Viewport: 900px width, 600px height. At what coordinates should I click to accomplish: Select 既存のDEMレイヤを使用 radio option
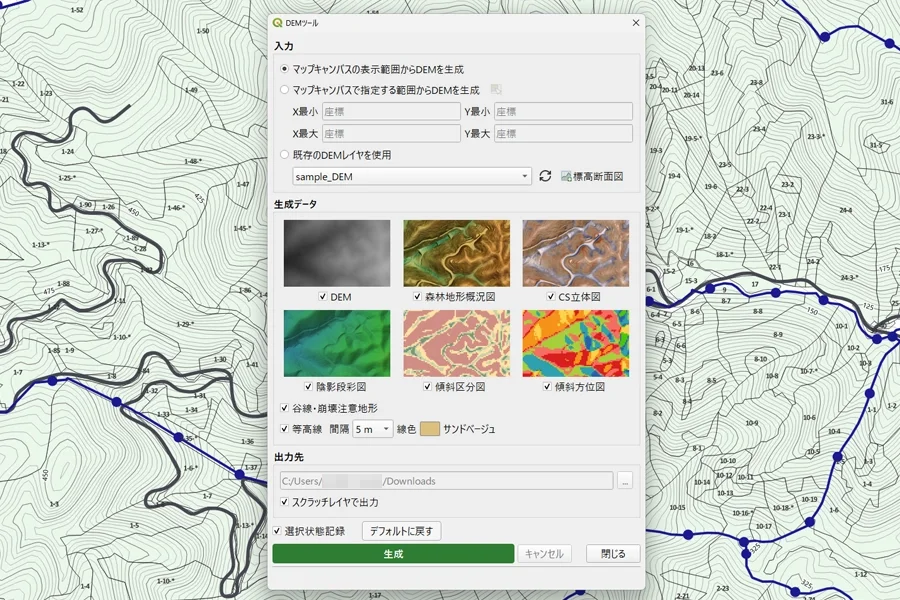(284, 154)
